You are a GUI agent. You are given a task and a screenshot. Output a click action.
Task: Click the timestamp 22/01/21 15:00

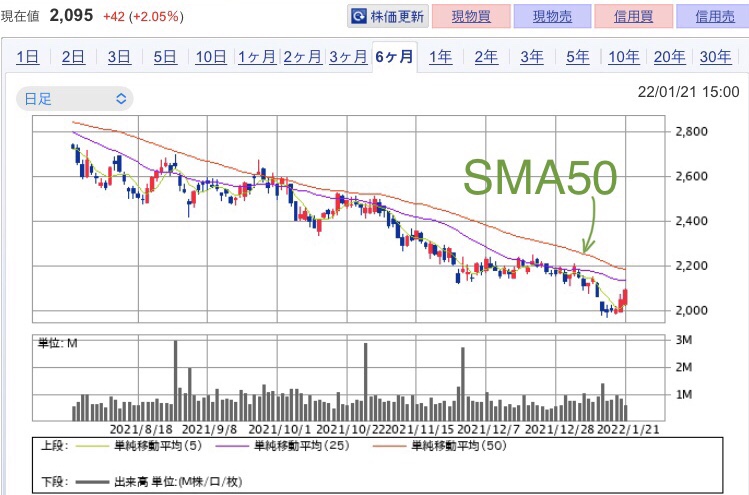688,92
